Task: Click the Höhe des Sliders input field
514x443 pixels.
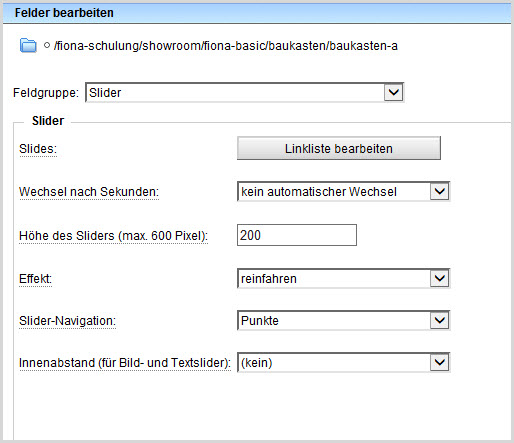Action: click(297, 235)
